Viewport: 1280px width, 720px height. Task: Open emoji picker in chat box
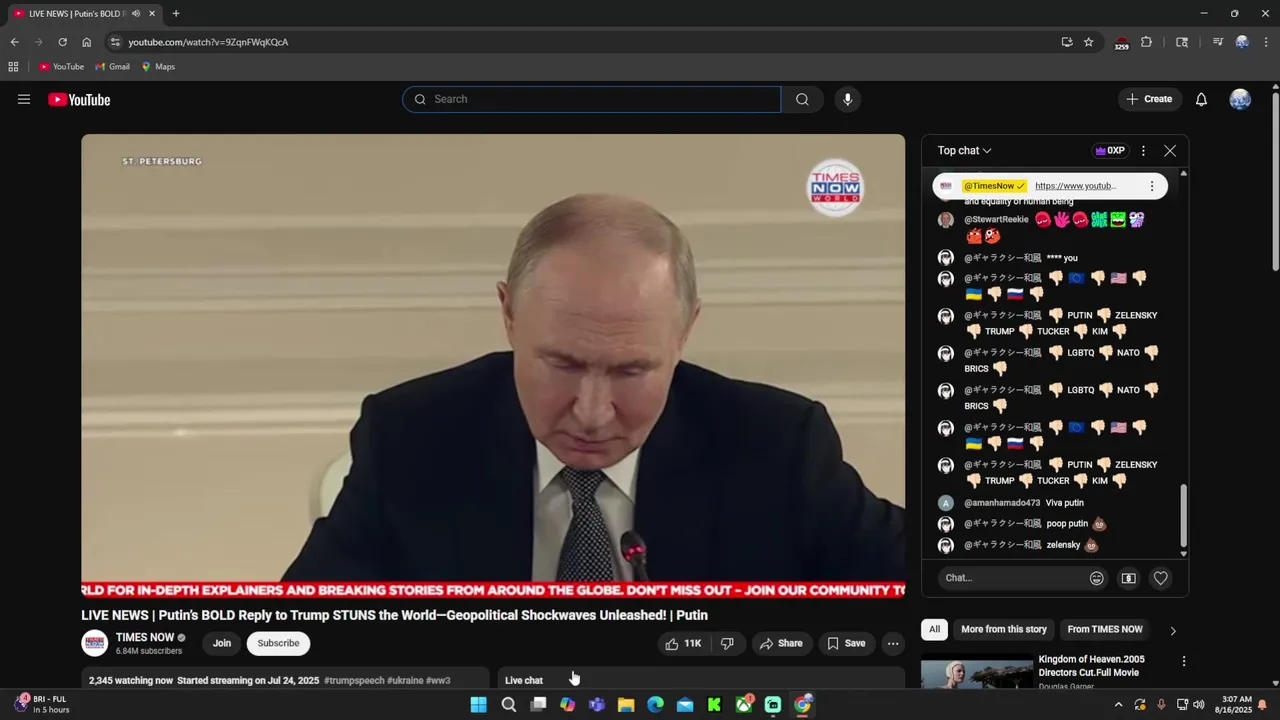point(1096,578)
